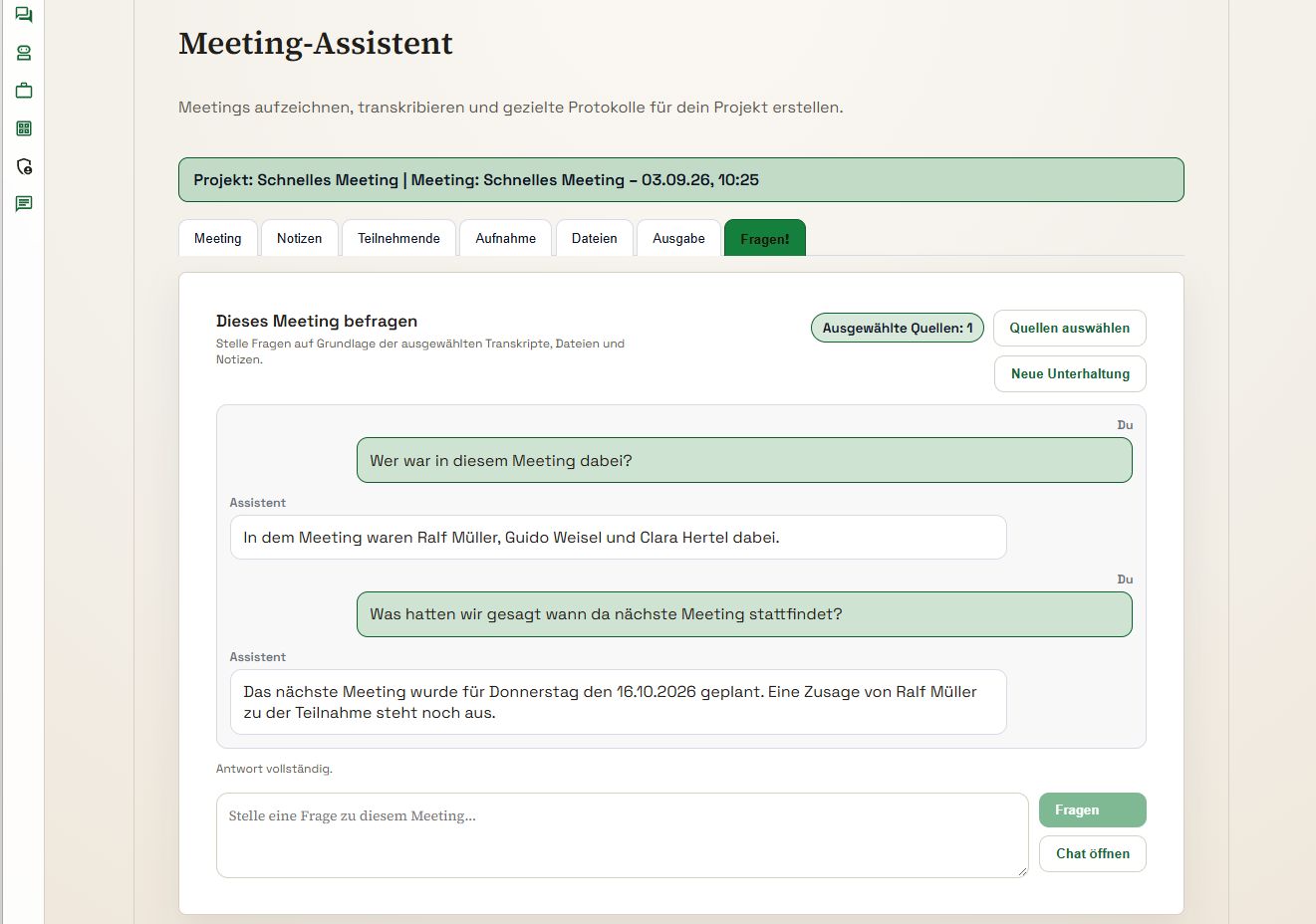Click the project and meeting banner
This screenshot has width=1316, height=924.
(x=681, y=180)
